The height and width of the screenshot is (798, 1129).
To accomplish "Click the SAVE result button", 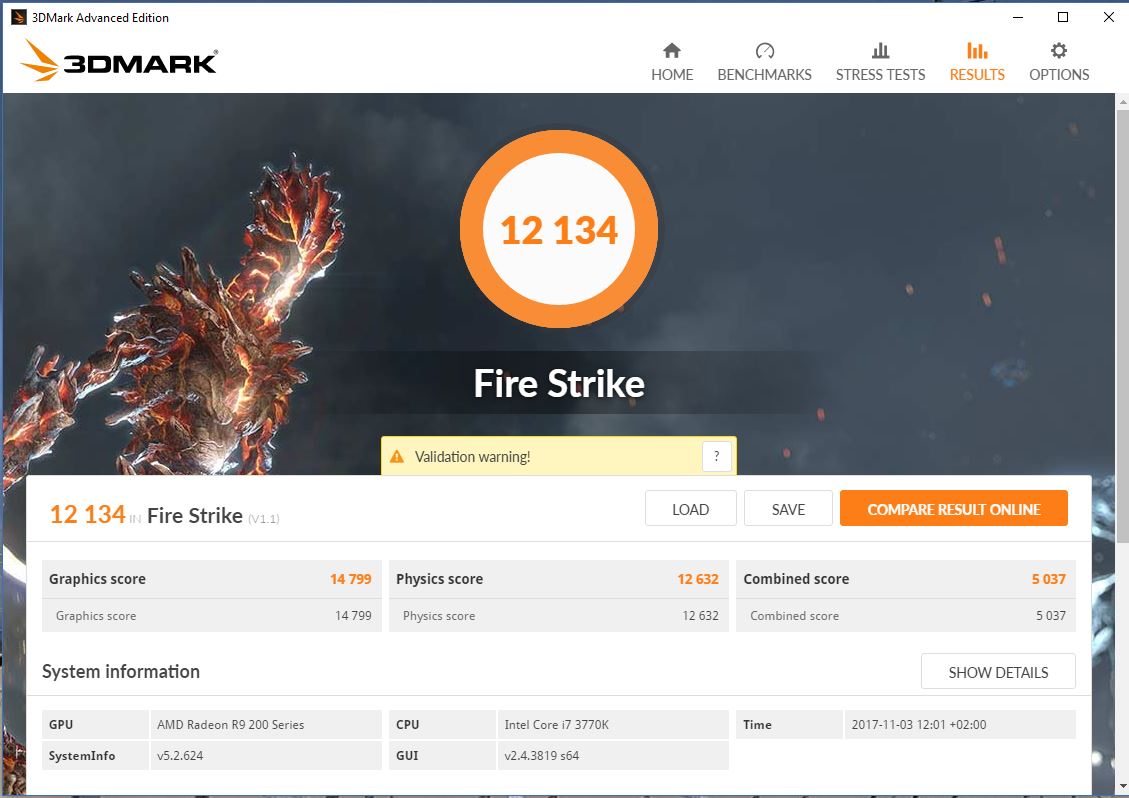I will click(x=788, y=509).
